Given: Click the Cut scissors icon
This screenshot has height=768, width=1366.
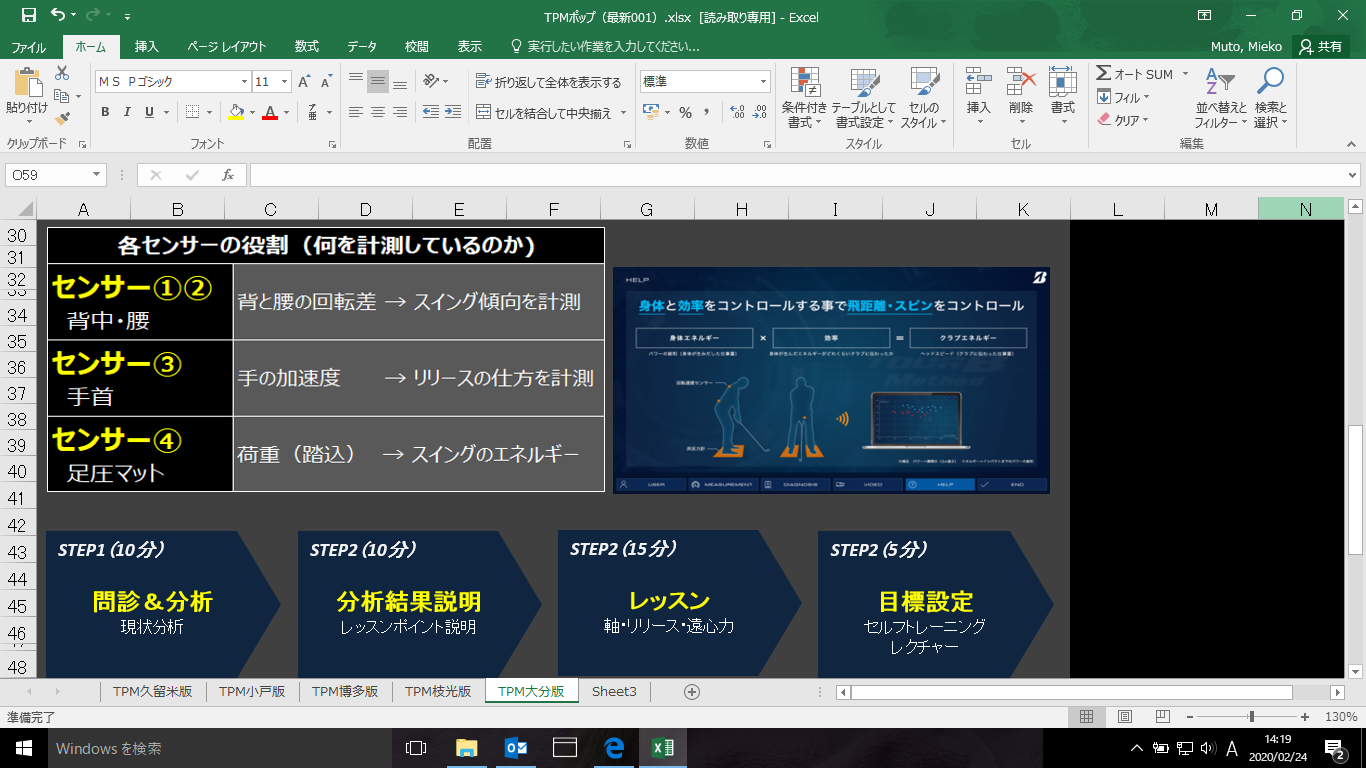Looking at the screenshot, I should click(62, 73).
